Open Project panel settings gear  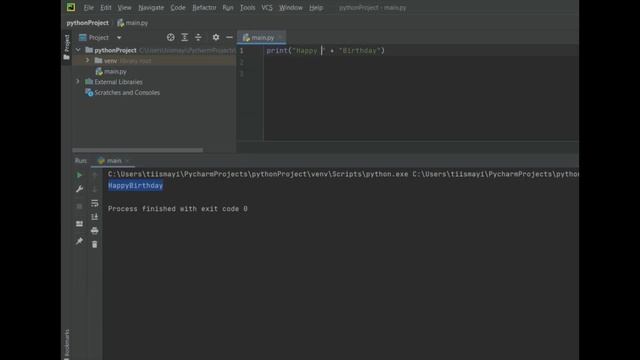tap(216, 38)
